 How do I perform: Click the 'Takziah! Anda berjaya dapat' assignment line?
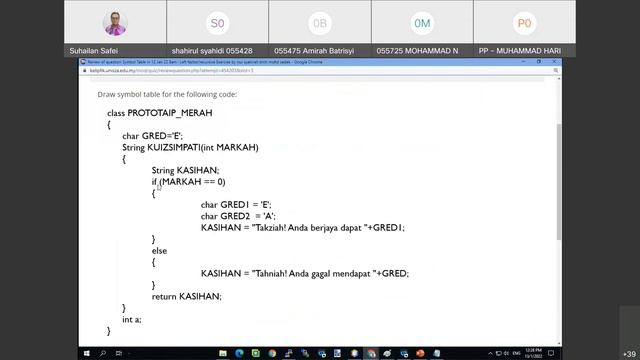click(x=302, y=228)
